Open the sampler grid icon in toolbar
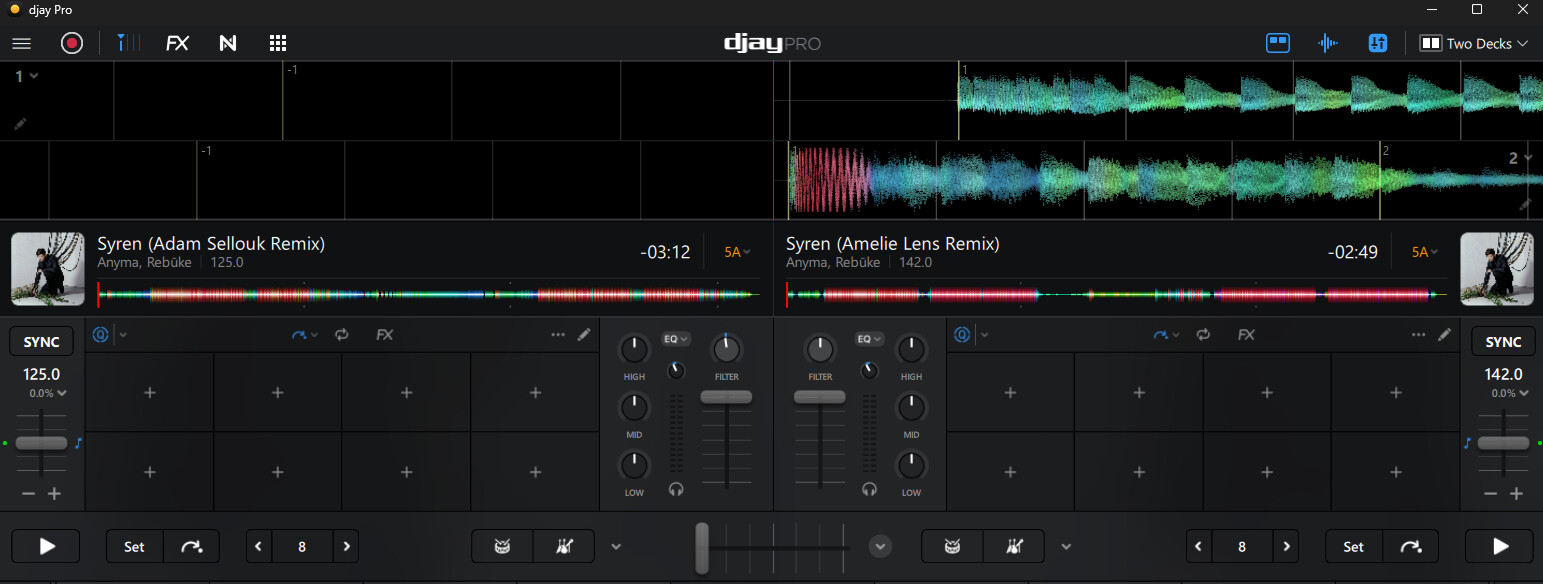Viewport: 1543px width, 584px height. pyautogui.click(x=278, y=43)
